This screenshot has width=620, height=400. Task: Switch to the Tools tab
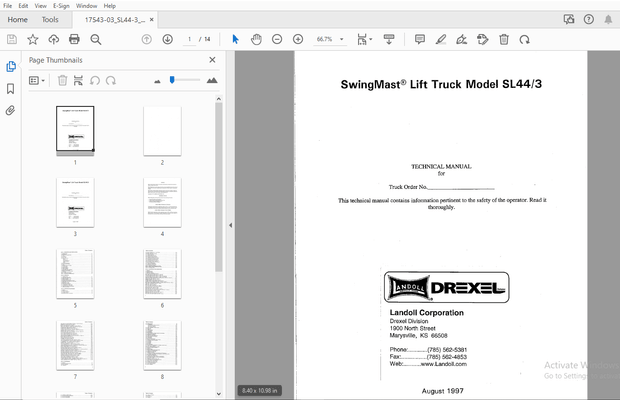click(50, 20)
